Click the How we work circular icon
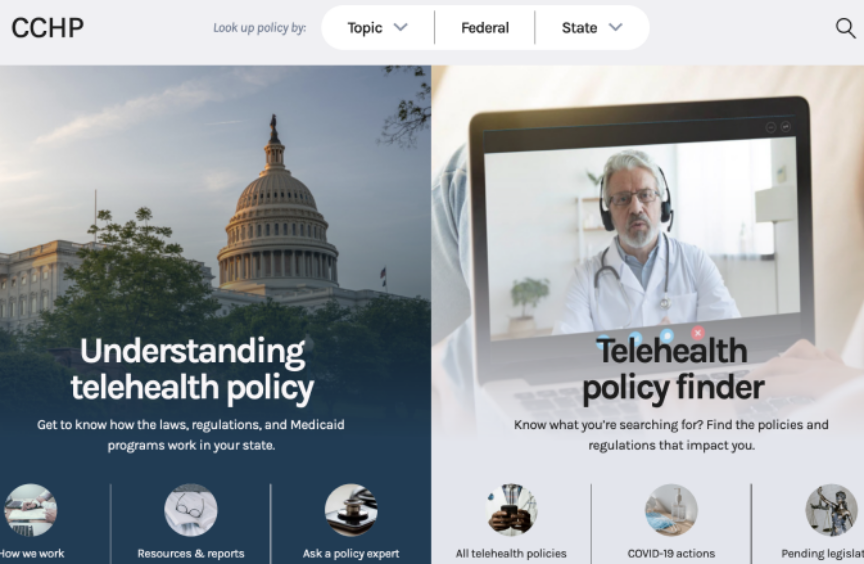The width and height of the screenshot is (864, 564). coord(30,510)
